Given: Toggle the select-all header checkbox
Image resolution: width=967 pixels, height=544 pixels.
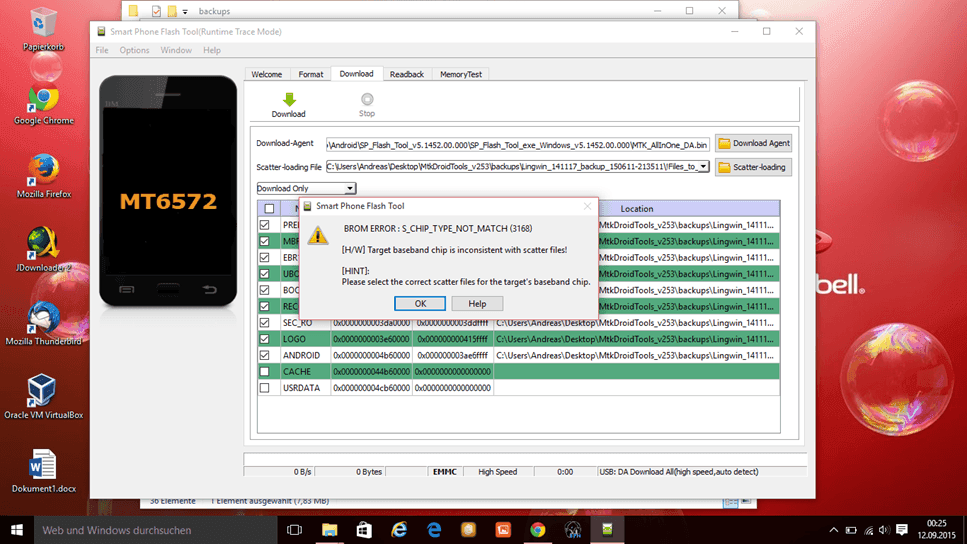Looking at the screenshot, I should coord(269,208).
